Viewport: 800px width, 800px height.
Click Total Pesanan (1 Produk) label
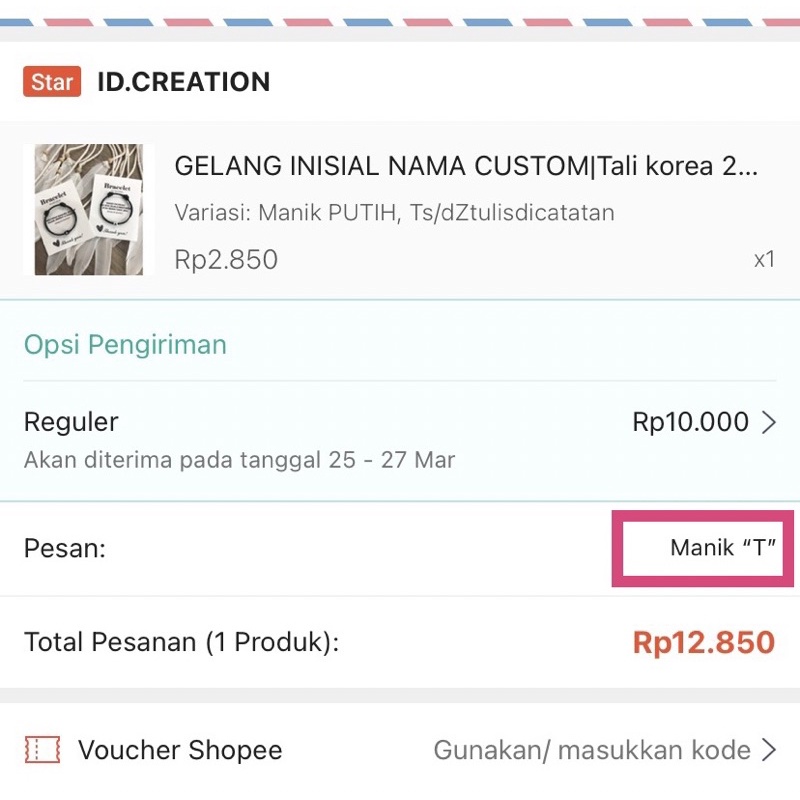click(181, 642)
